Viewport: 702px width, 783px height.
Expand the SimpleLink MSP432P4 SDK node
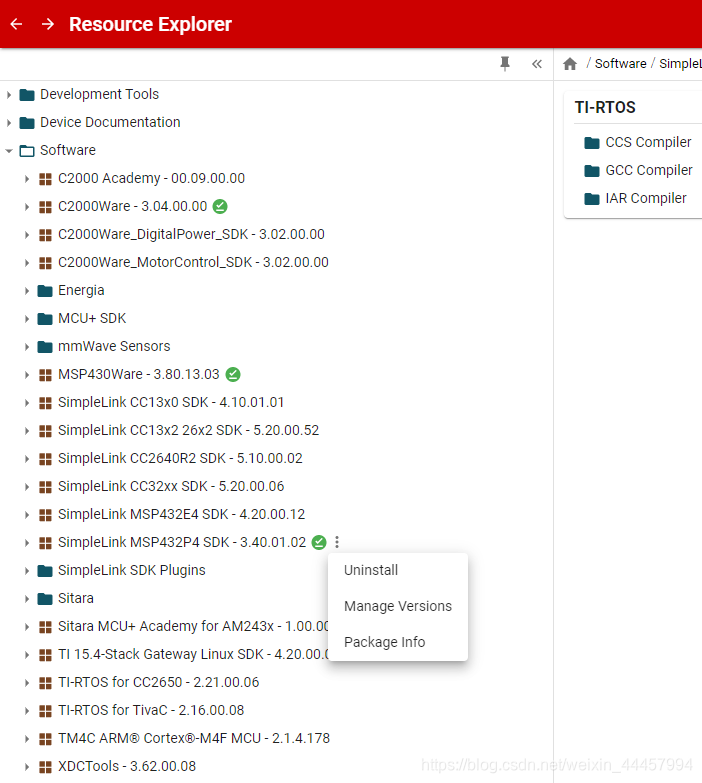tap(26, 542)
